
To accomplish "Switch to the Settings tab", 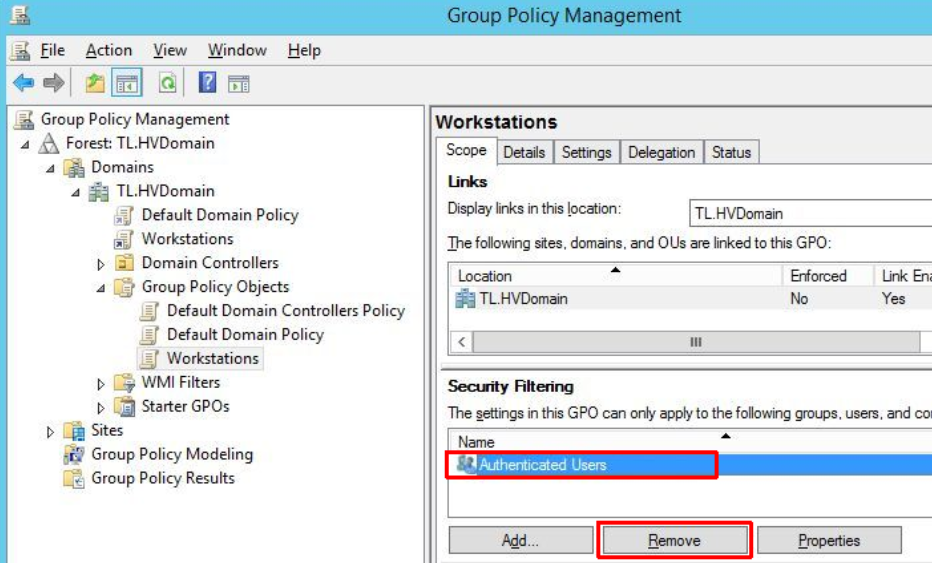I will 586,152.
